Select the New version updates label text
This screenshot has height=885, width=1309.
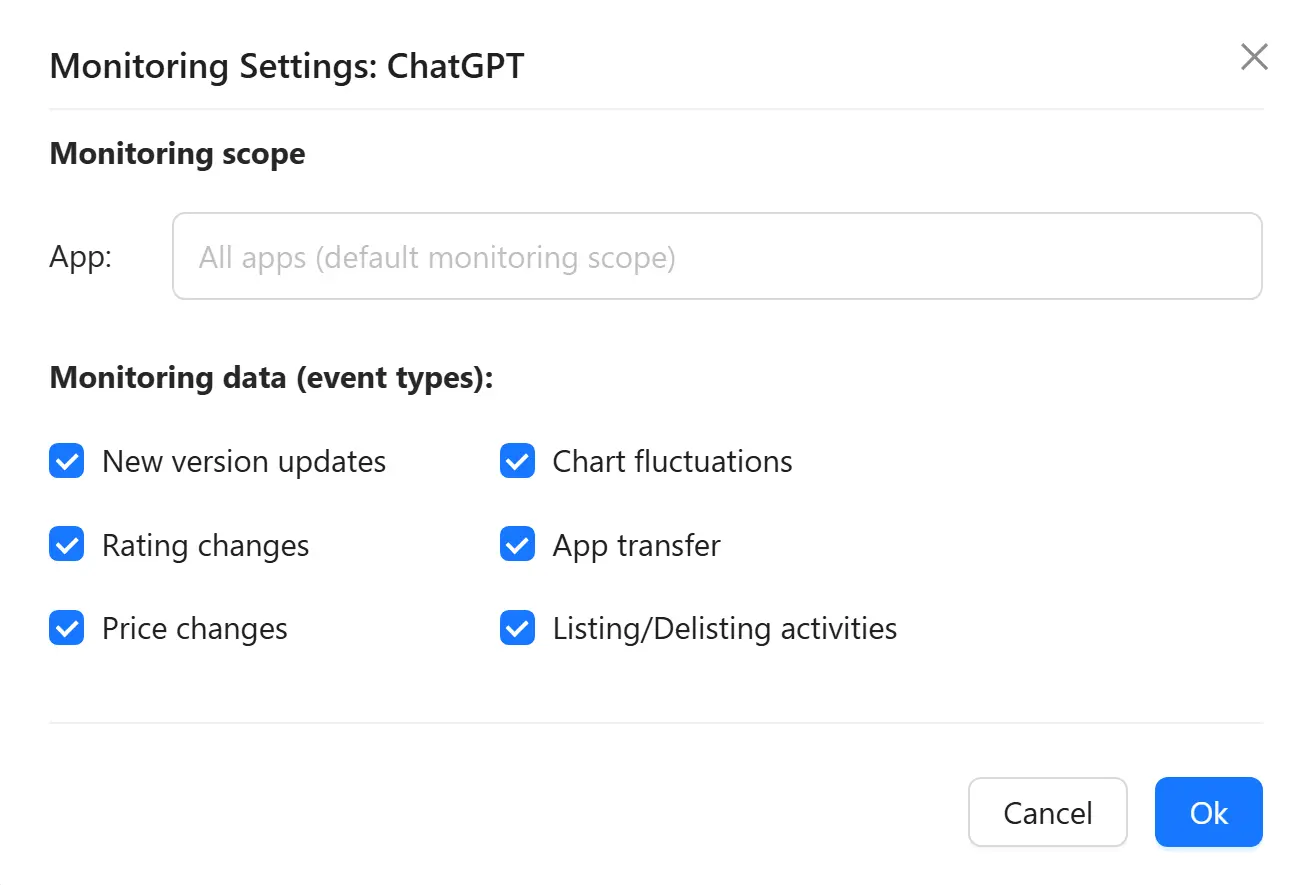click(243, 461)
